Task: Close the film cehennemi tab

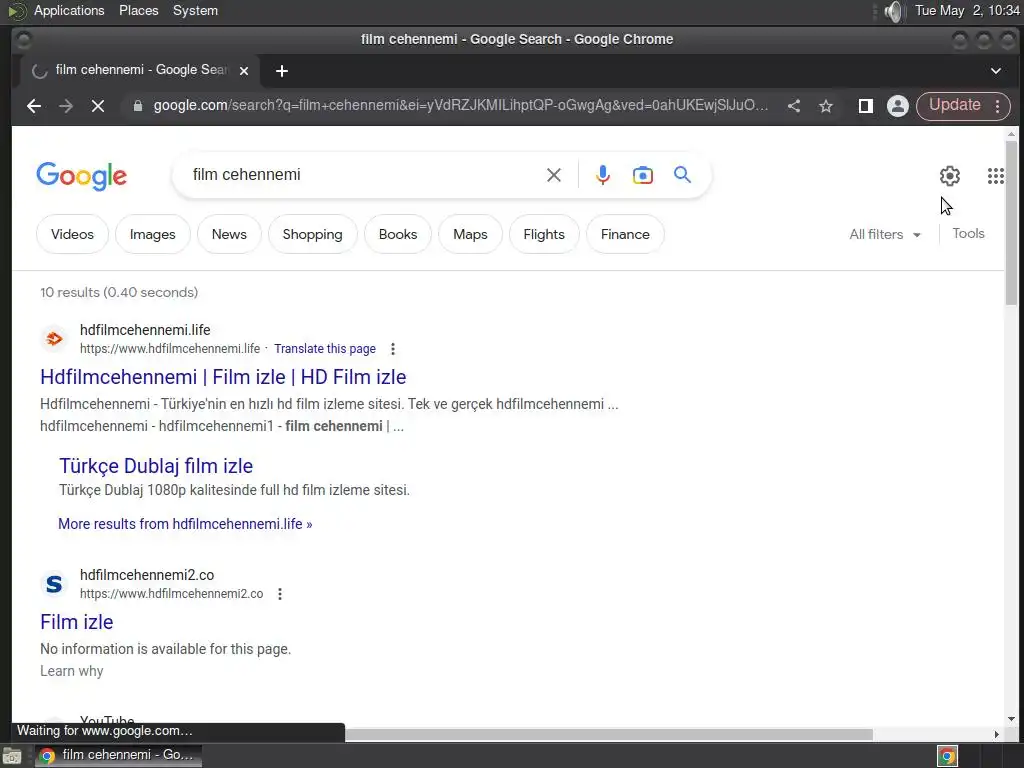Action: (x=244, y=71)
